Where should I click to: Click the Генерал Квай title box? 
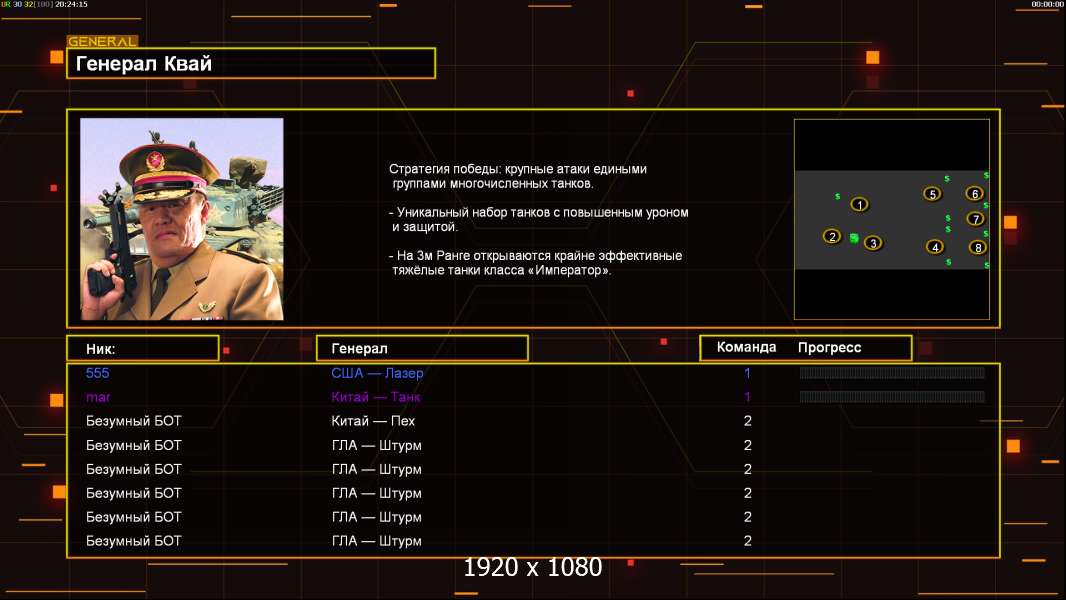(250, 64)
